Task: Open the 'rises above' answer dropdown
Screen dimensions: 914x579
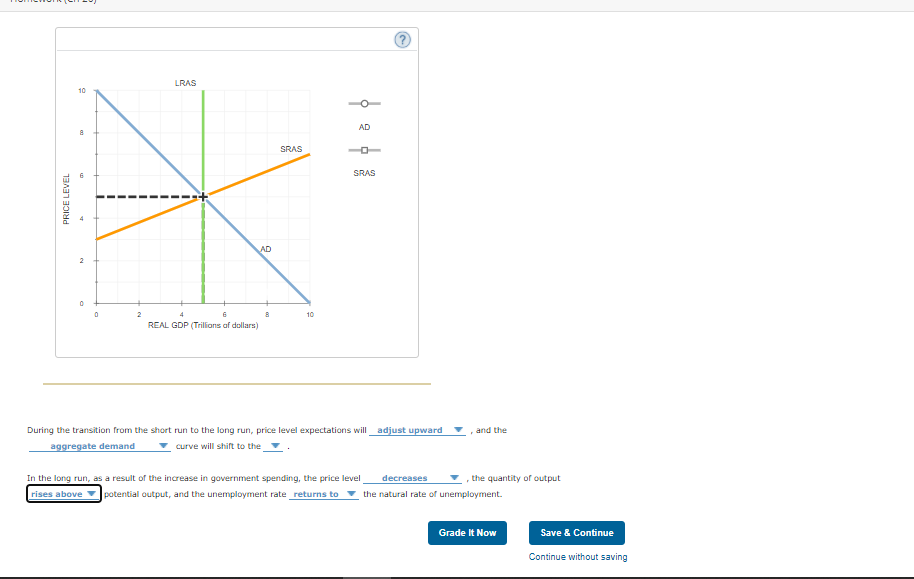Action: coord(62,494)
